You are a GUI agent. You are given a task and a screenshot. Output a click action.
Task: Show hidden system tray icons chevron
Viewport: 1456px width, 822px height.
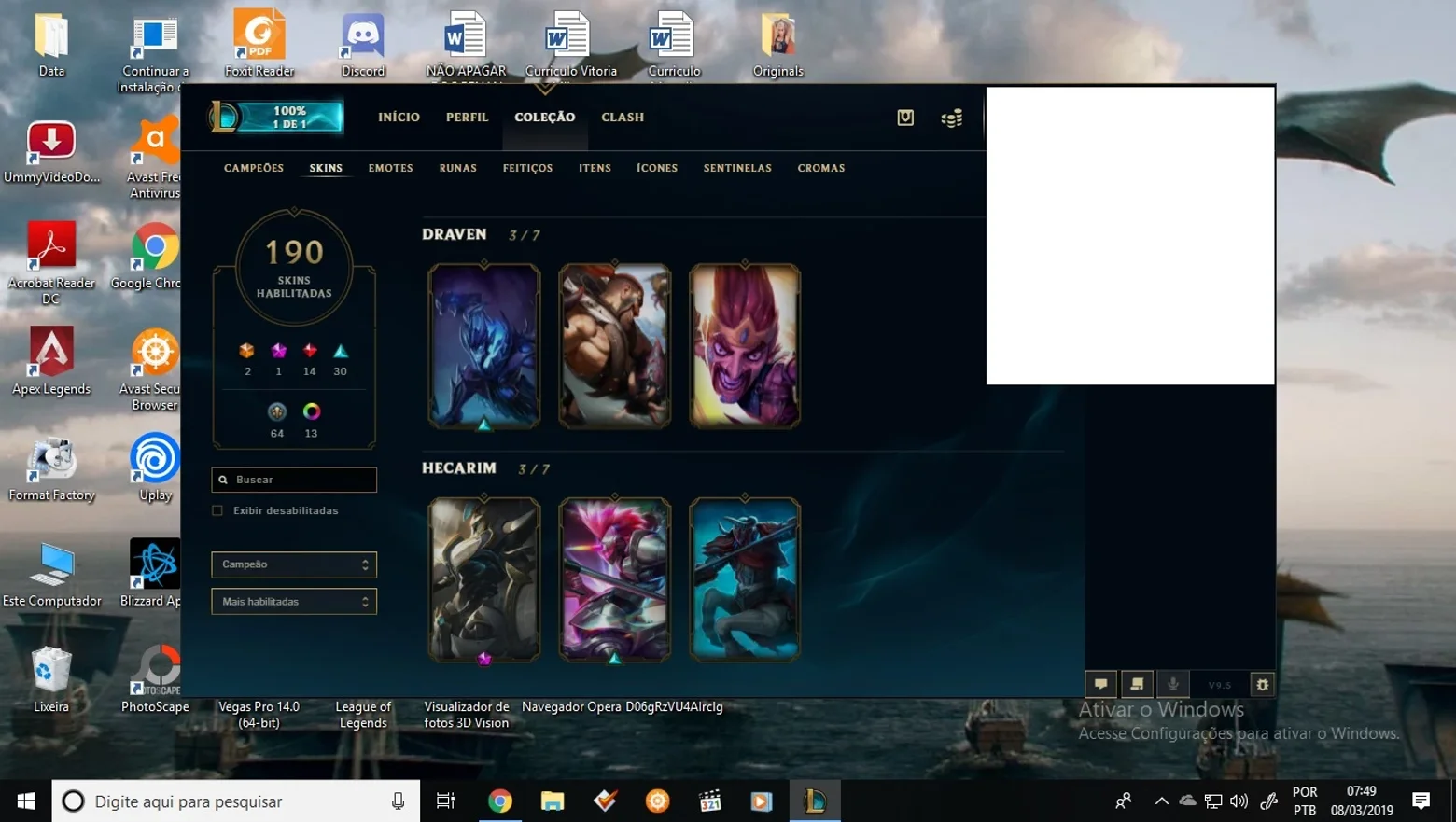click(1161, 801)
